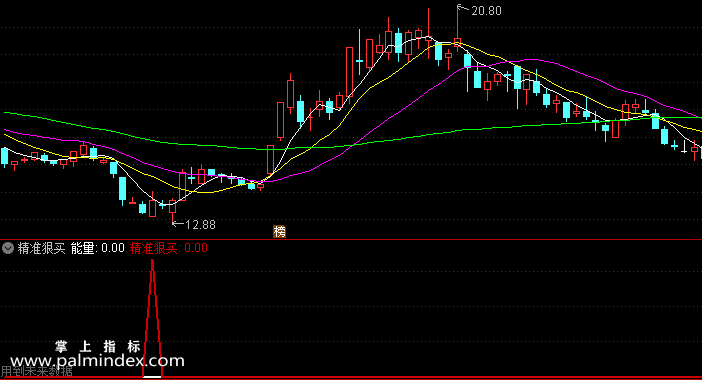Screen dimensions: 702x380
Task: Select the large red breakout candle above green line
Action: tap(280, 120)
